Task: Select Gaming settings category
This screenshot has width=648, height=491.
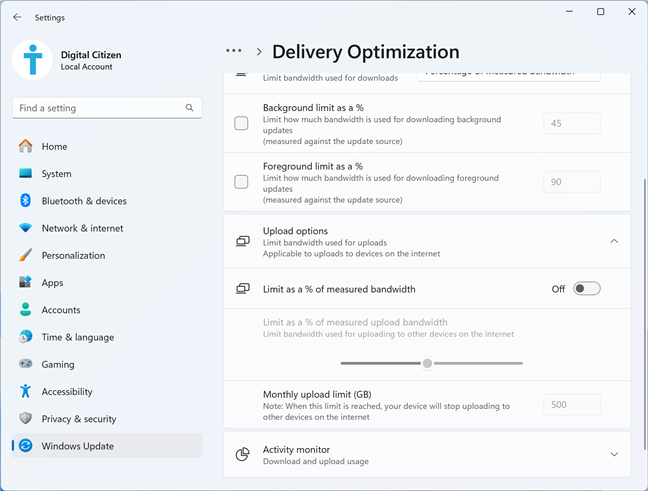Action: [x=107, y=364]
